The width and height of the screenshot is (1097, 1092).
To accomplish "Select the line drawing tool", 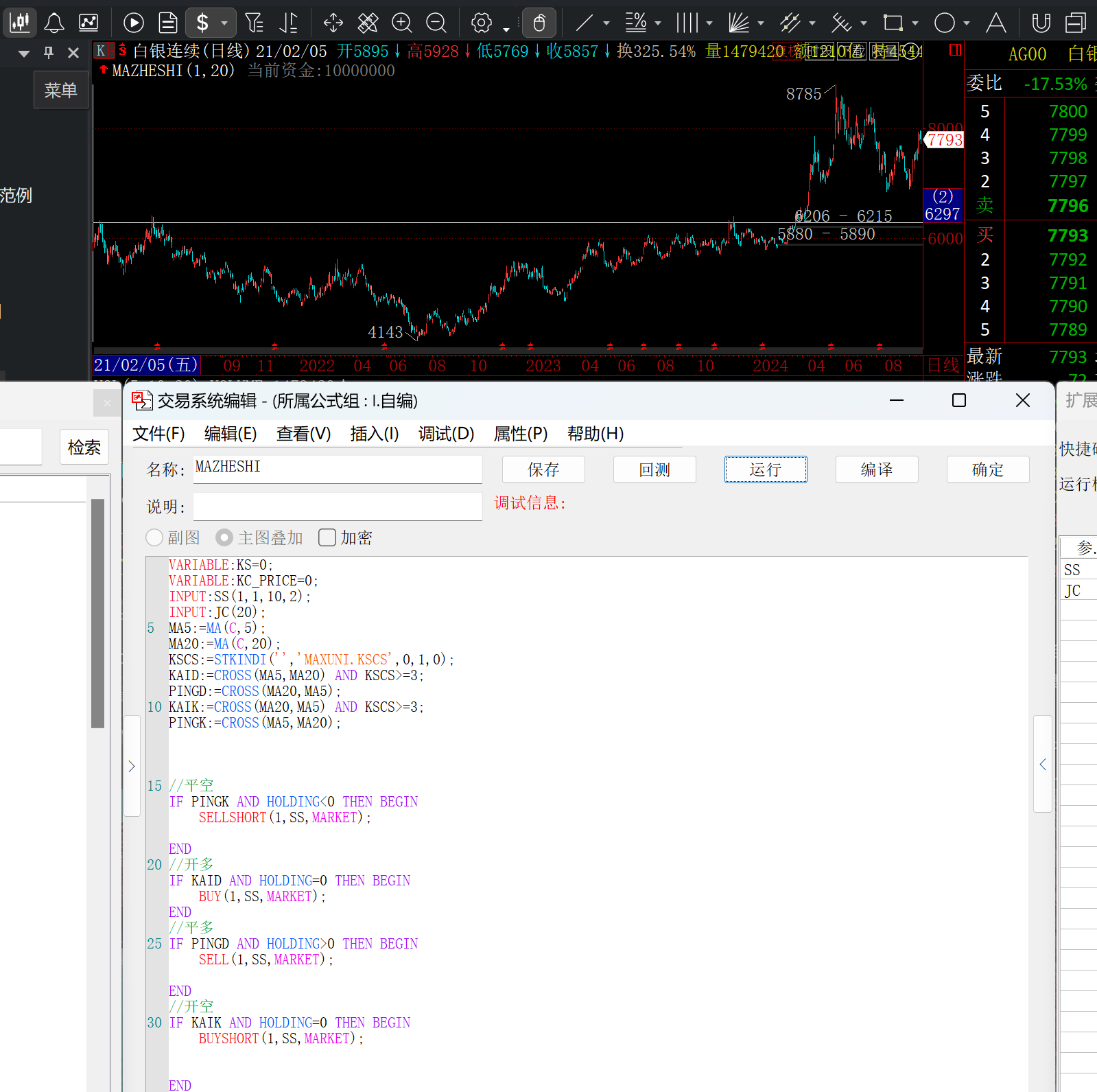I will point(584,23).
